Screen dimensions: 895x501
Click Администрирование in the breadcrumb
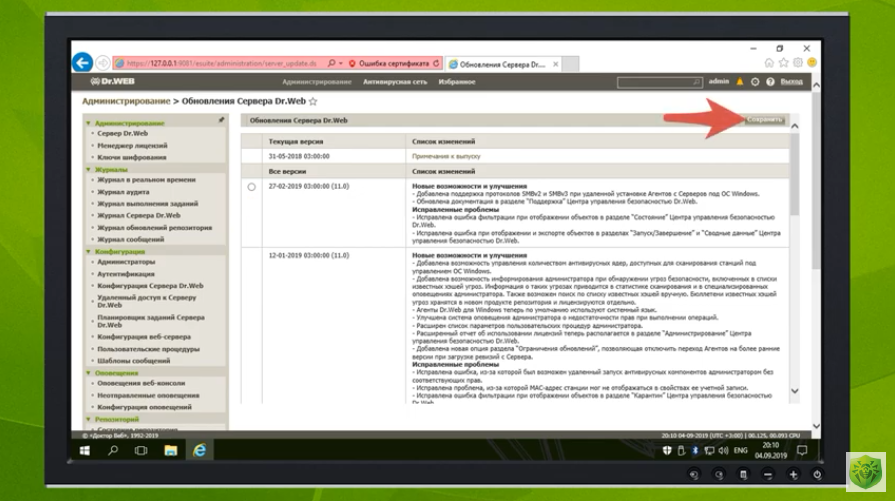pos(126,102)
